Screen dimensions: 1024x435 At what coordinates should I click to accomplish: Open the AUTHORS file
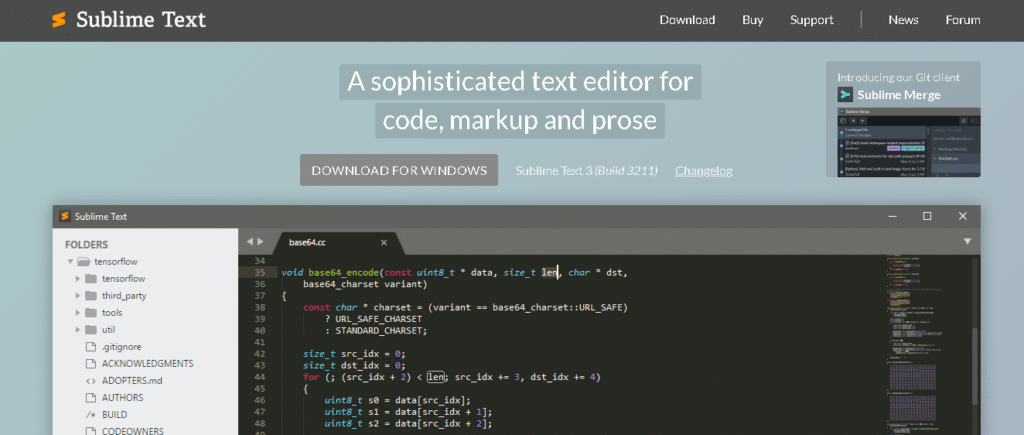coord(123,398)
